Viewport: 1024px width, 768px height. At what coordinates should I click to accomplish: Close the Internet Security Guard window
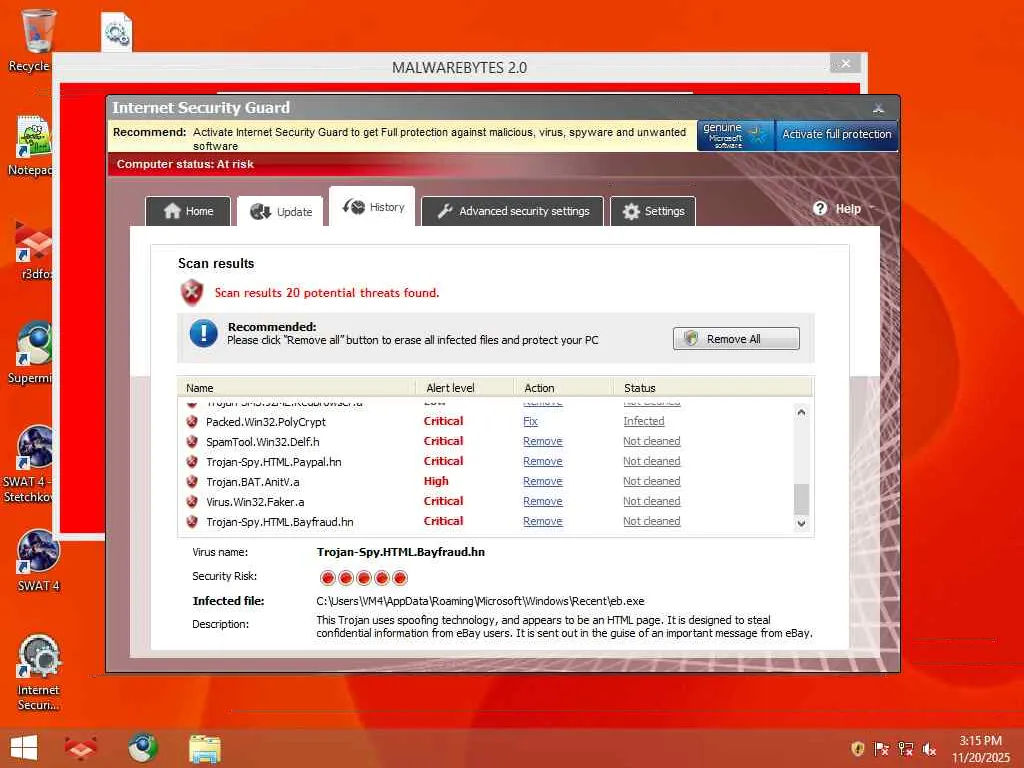[878, 108]
